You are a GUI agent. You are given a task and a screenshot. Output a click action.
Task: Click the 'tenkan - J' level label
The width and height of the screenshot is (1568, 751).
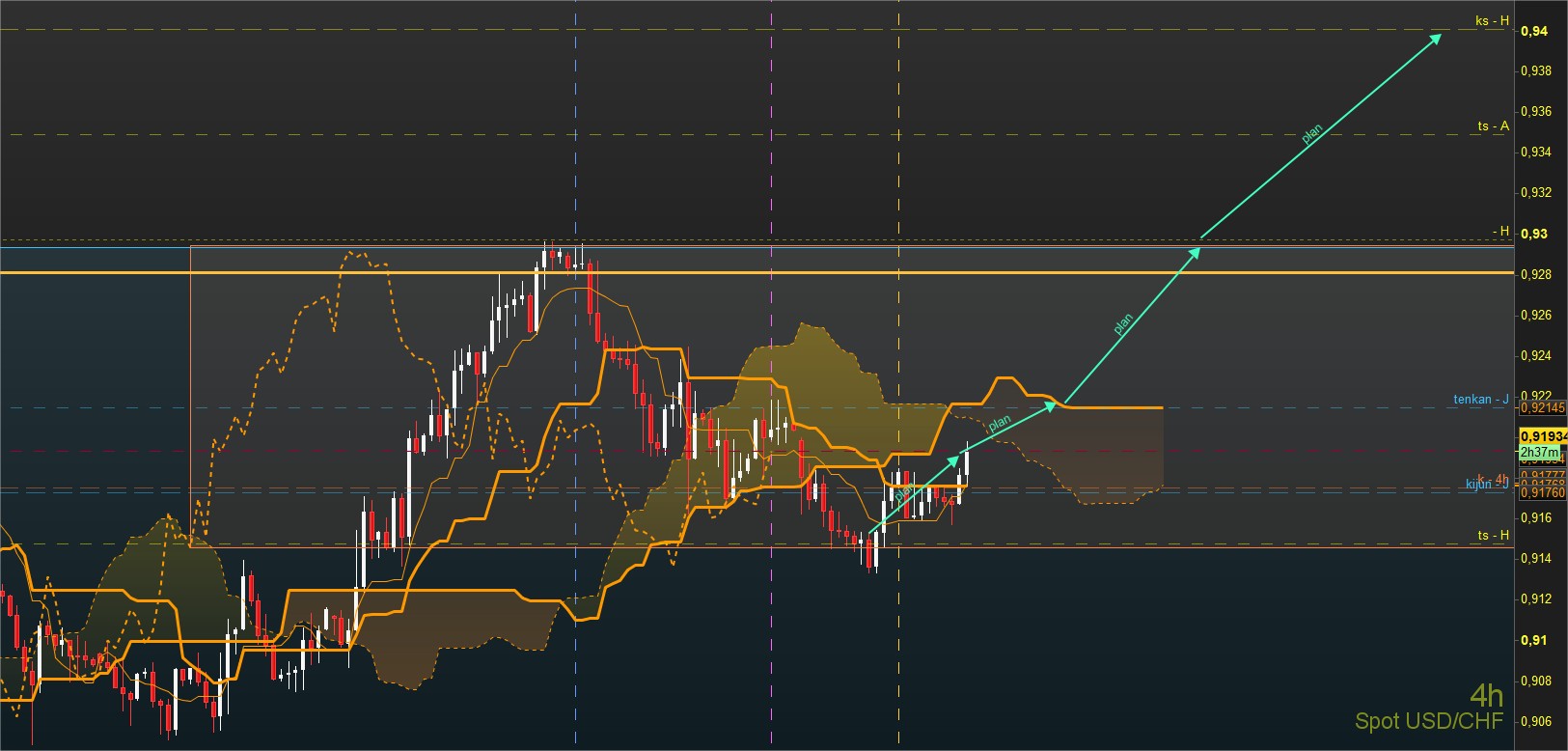[x=1481, y=399]
